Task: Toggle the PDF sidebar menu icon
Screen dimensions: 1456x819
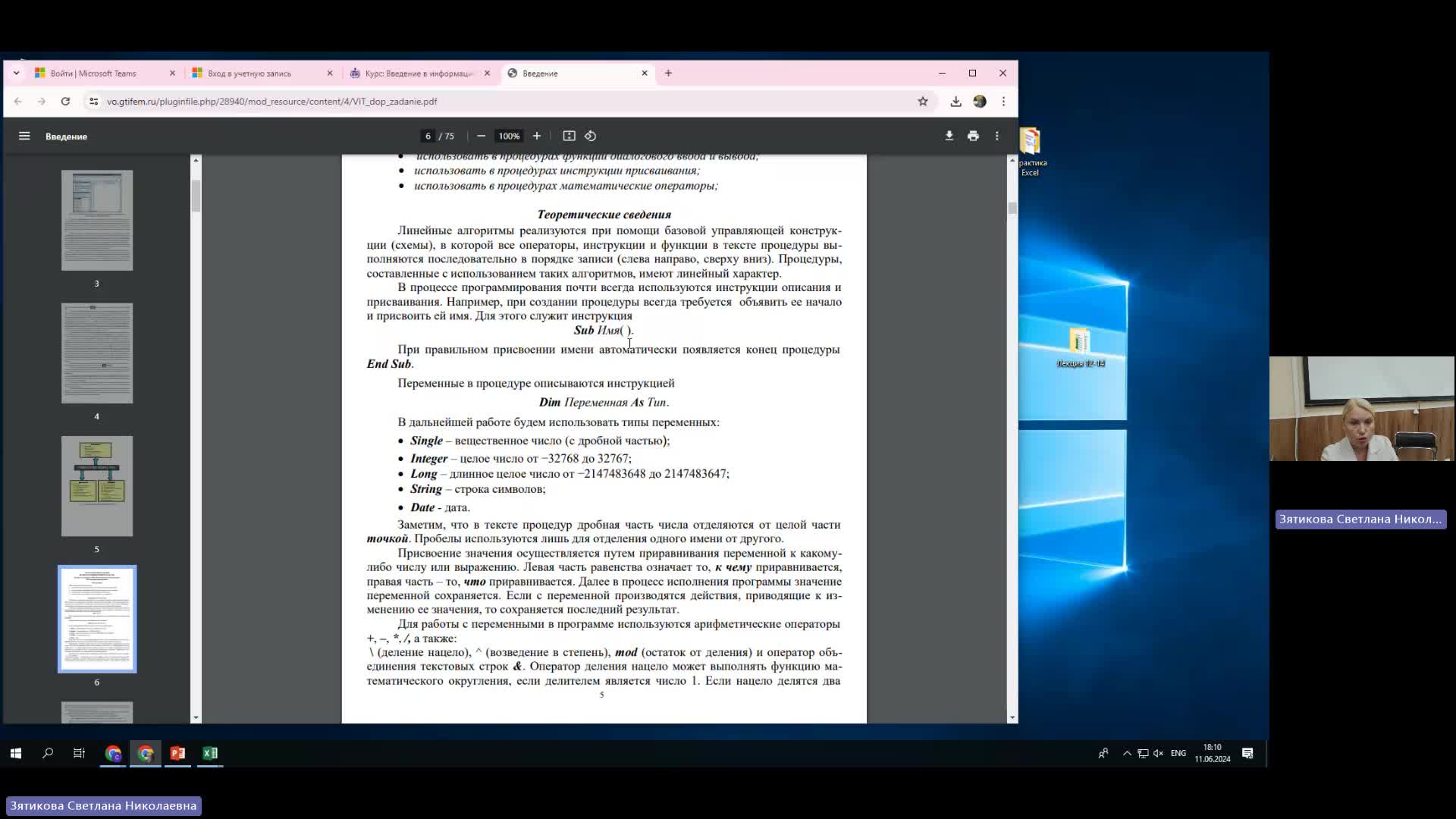Action: point(24,136)
